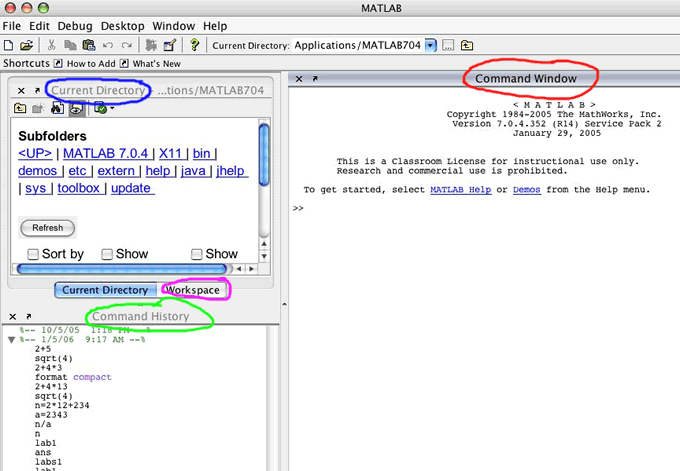Select the Current Directory tab
This screenshot has width=680, height=471.
click(x=105, y=290)
